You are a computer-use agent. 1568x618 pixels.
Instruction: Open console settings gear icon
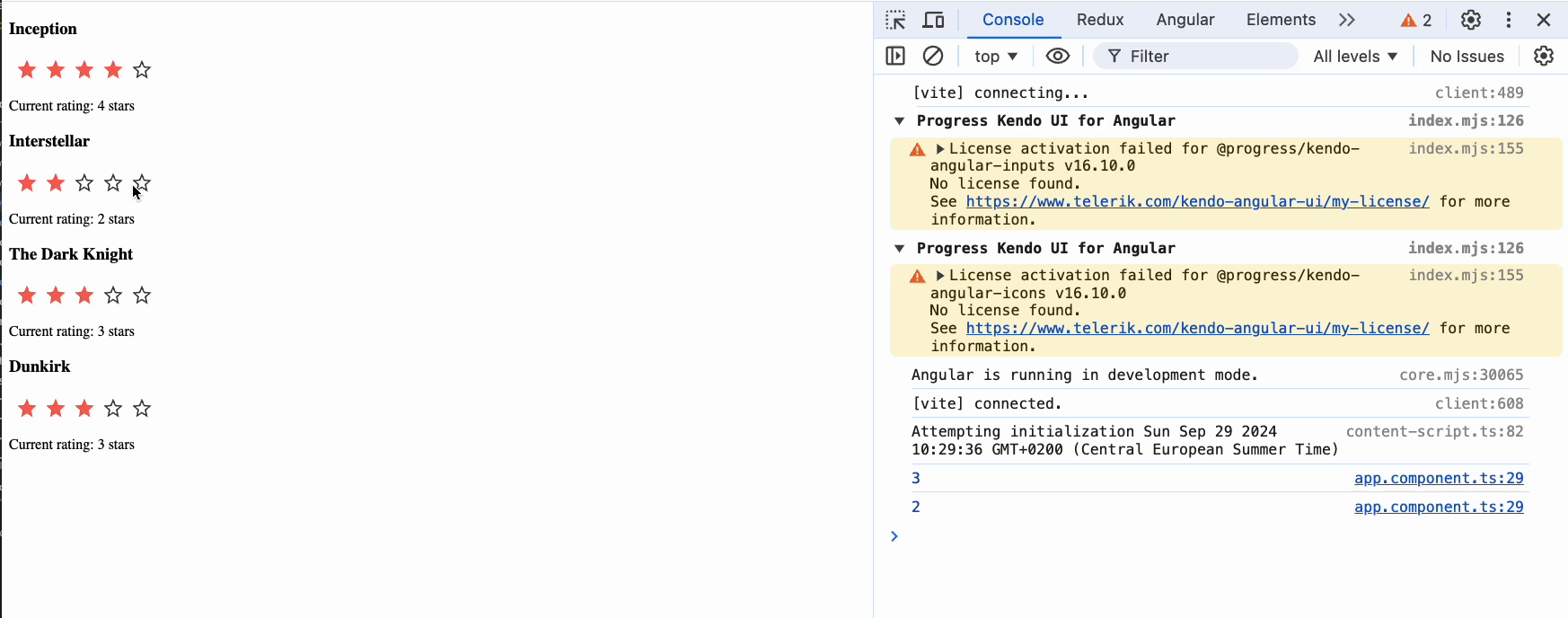(1543, 56)
